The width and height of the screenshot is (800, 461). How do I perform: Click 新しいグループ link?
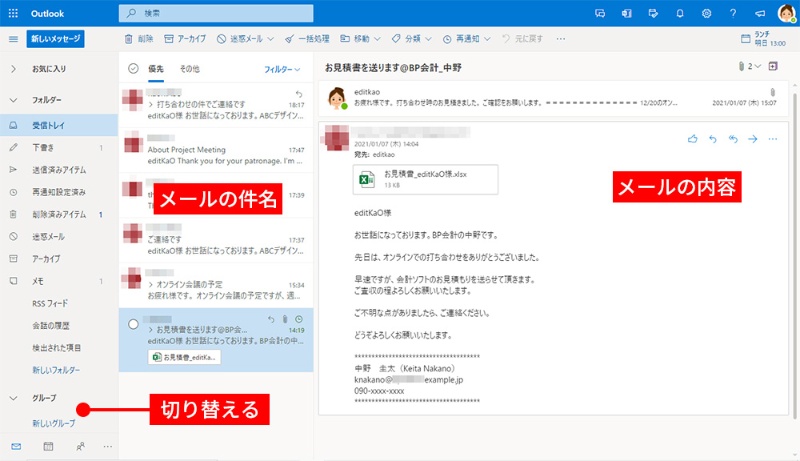pos(54,423)
